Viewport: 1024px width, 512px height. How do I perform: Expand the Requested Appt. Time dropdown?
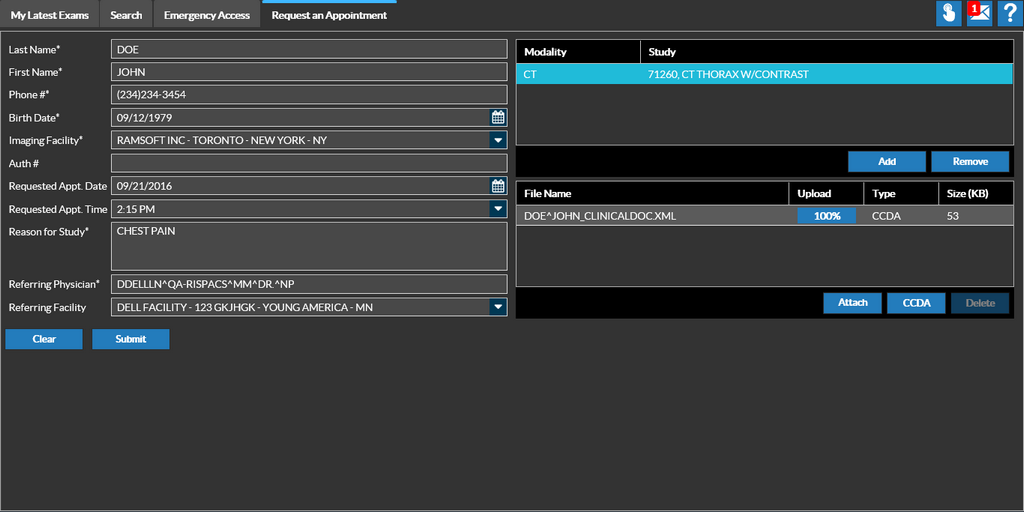tap(498, 209)
